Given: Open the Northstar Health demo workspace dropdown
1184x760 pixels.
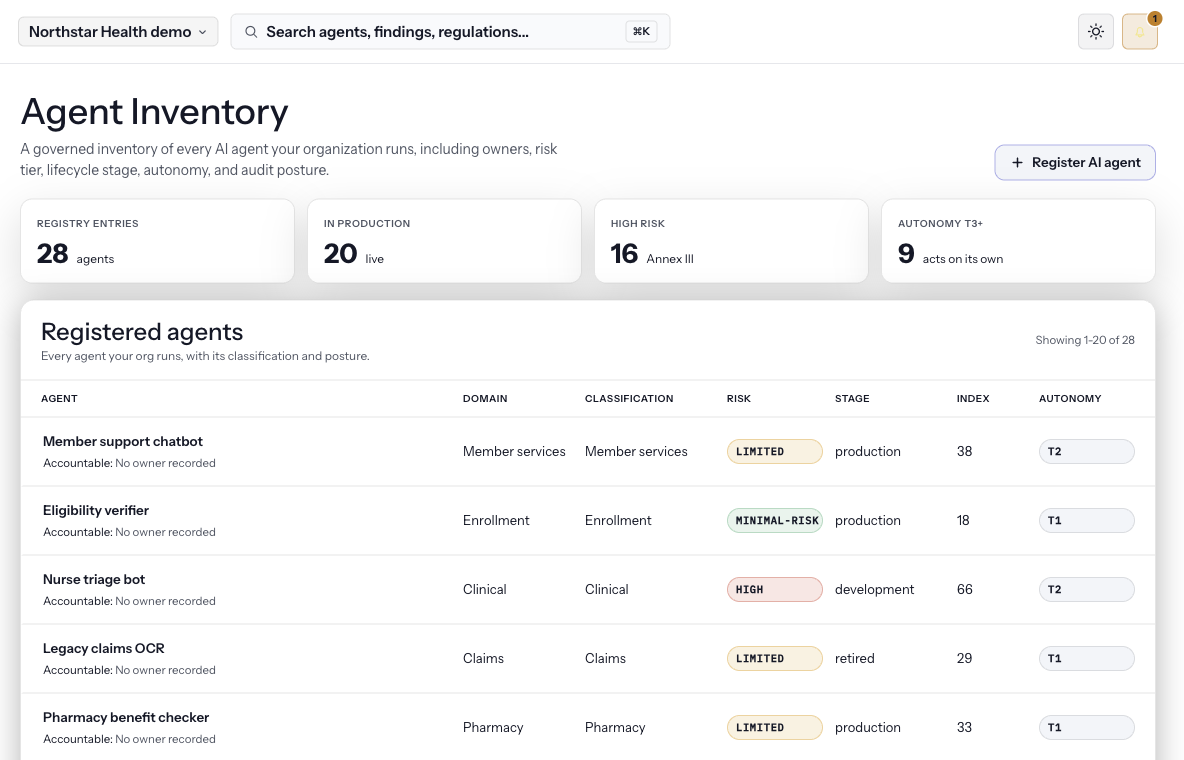Looking at the screenshot, I should tap(118, 32).
